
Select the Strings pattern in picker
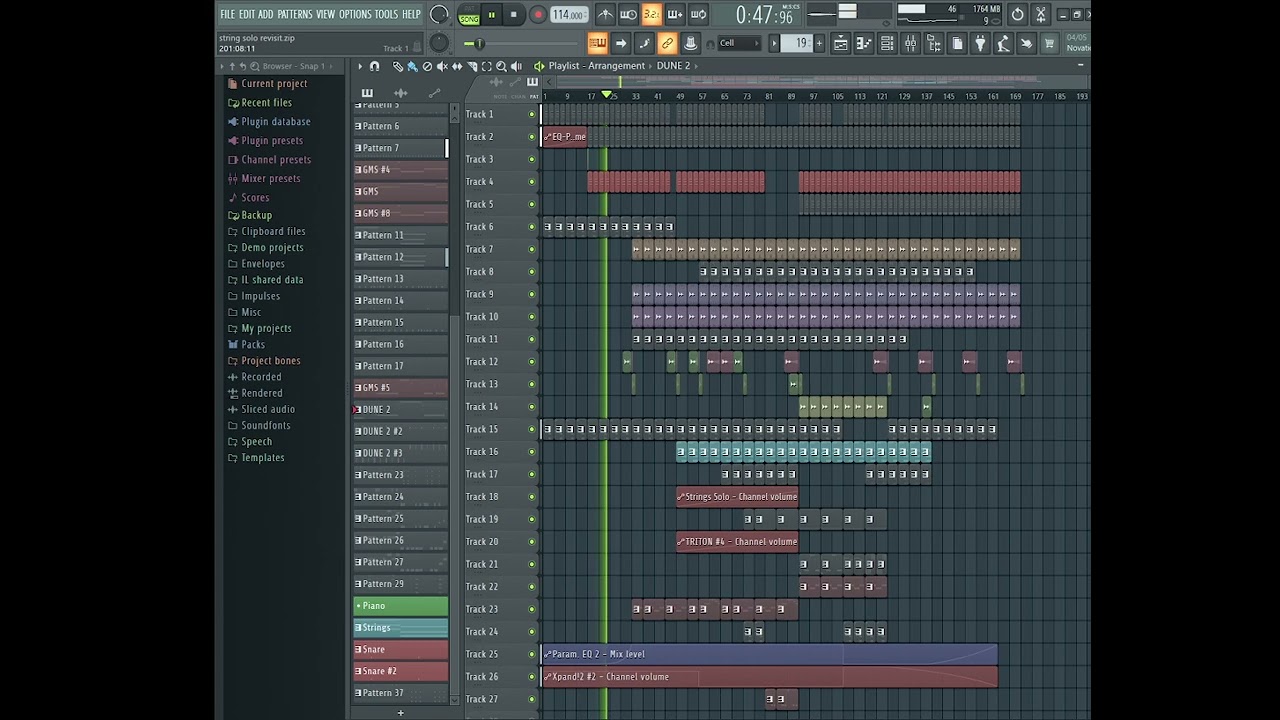pos(401,628)
